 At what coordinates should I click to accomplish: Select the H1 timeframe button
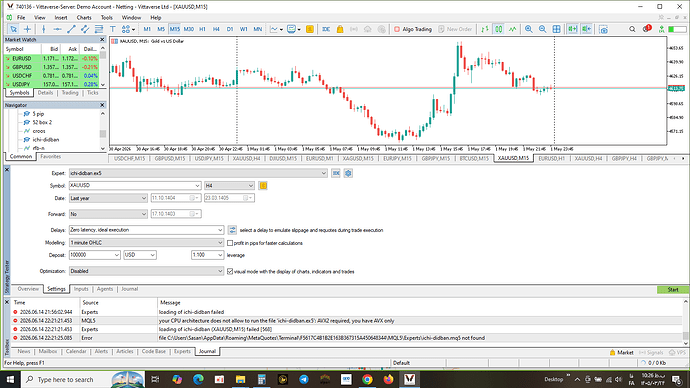(202, 29)
